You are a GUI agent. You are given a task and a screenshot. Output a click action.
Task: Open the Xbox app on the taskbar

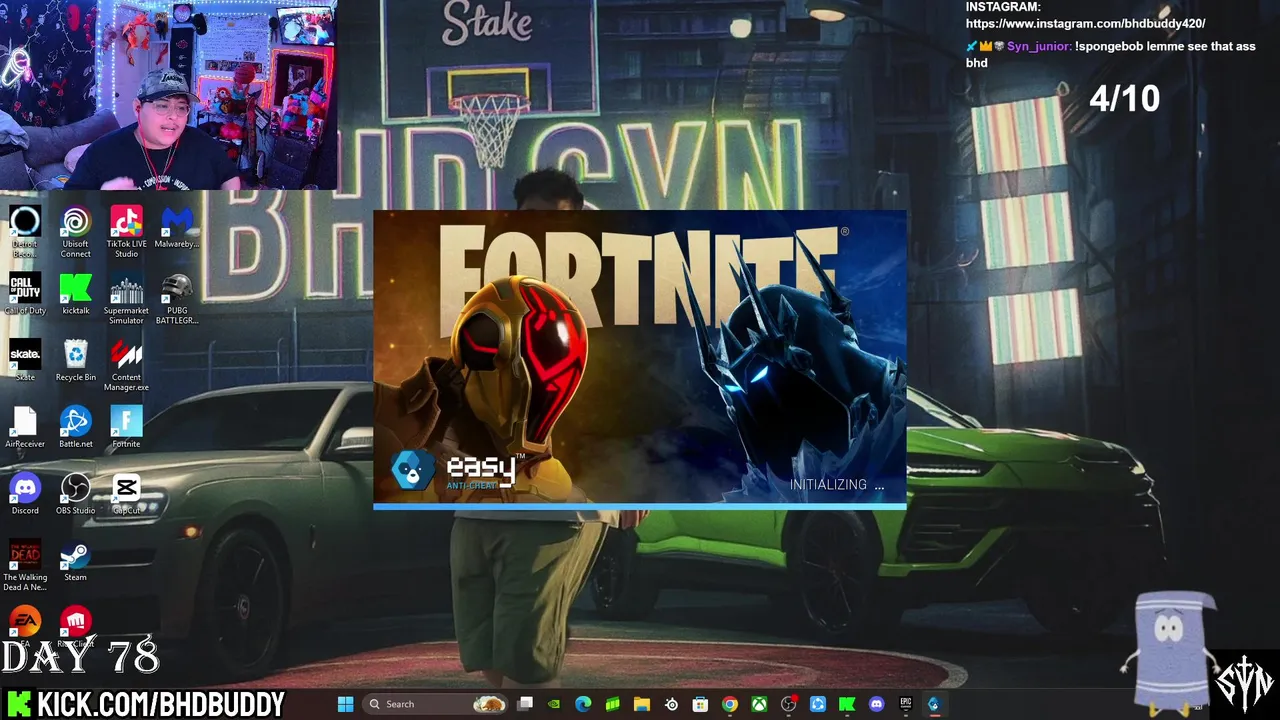coord(760,704)
